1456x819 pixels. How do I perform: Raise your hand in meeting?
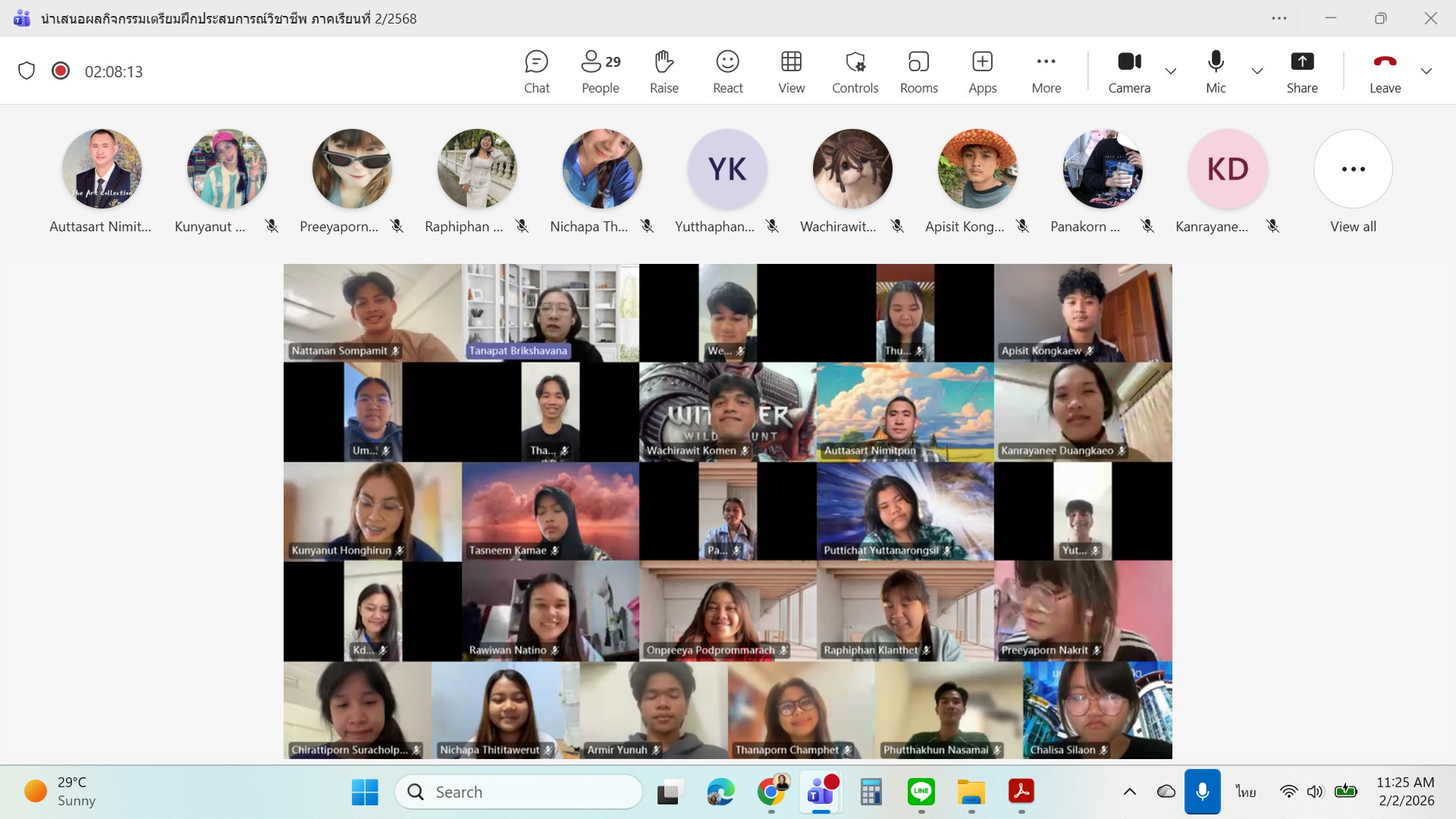click(664, 71)
